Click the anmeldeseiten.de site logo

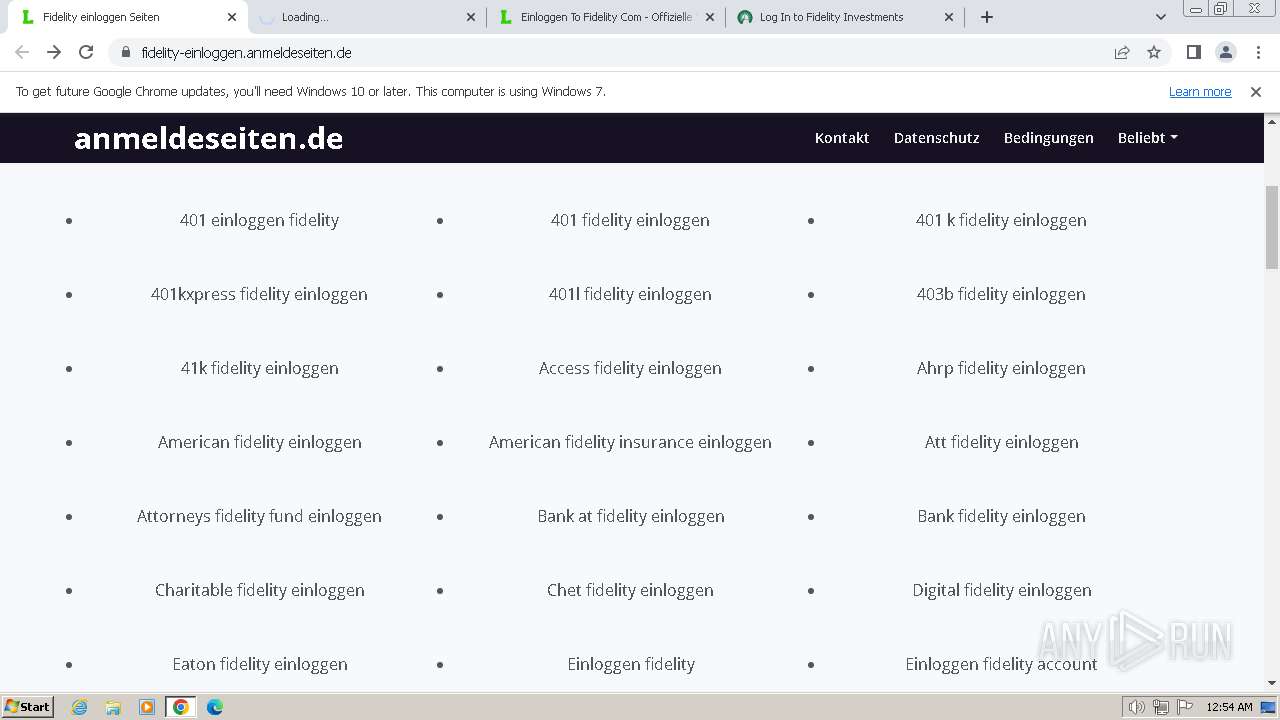tap(208, 138)
